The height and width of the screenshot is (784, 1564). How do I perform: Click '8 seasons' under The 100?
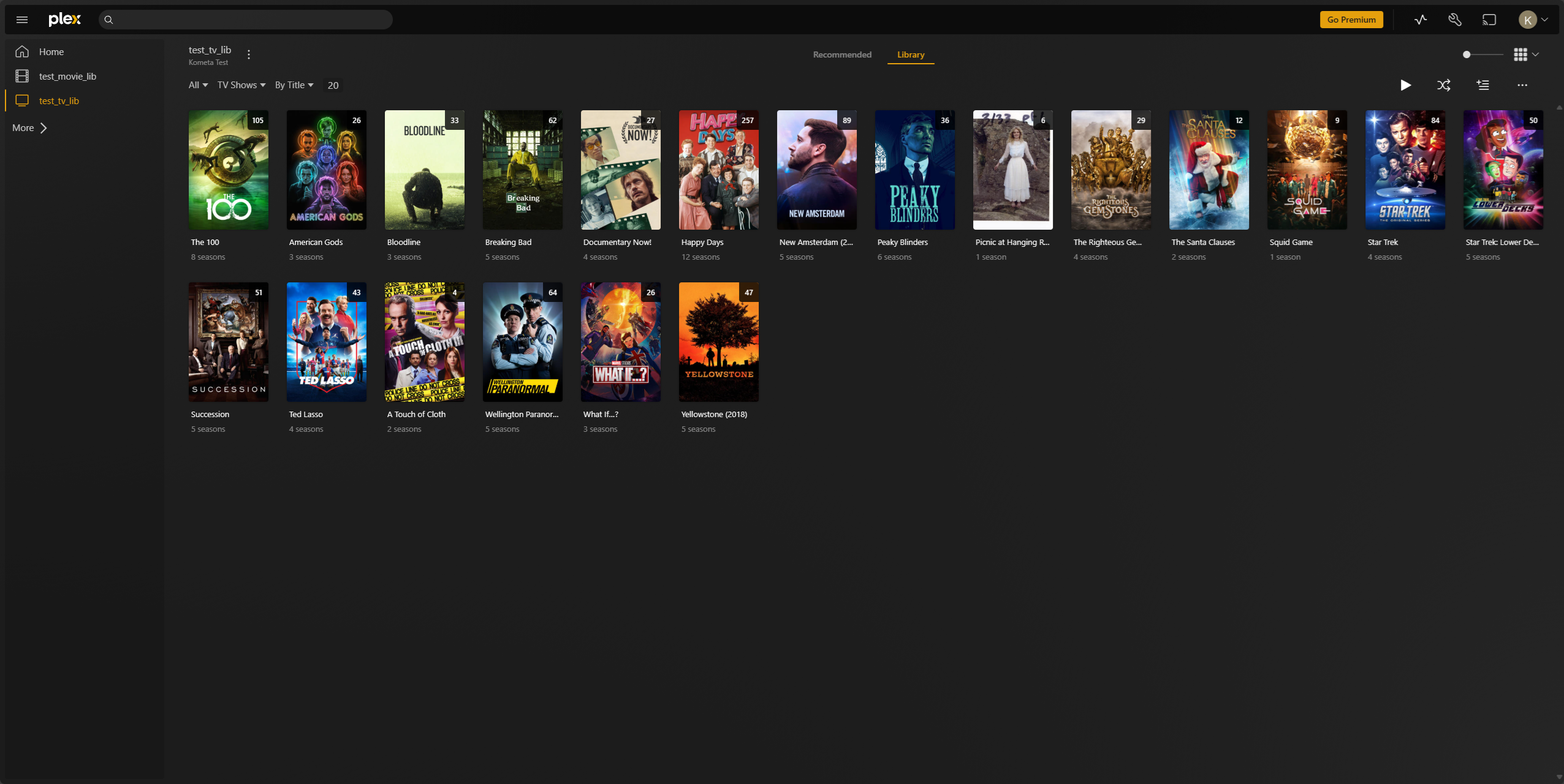click(x=208, y=257)
